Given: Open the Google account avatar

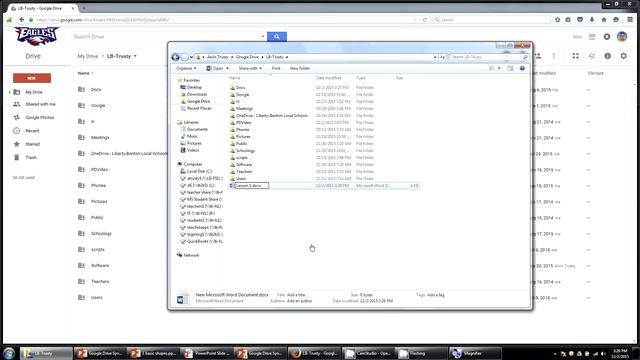Looking at the screenshot, I should pos(622,37).
